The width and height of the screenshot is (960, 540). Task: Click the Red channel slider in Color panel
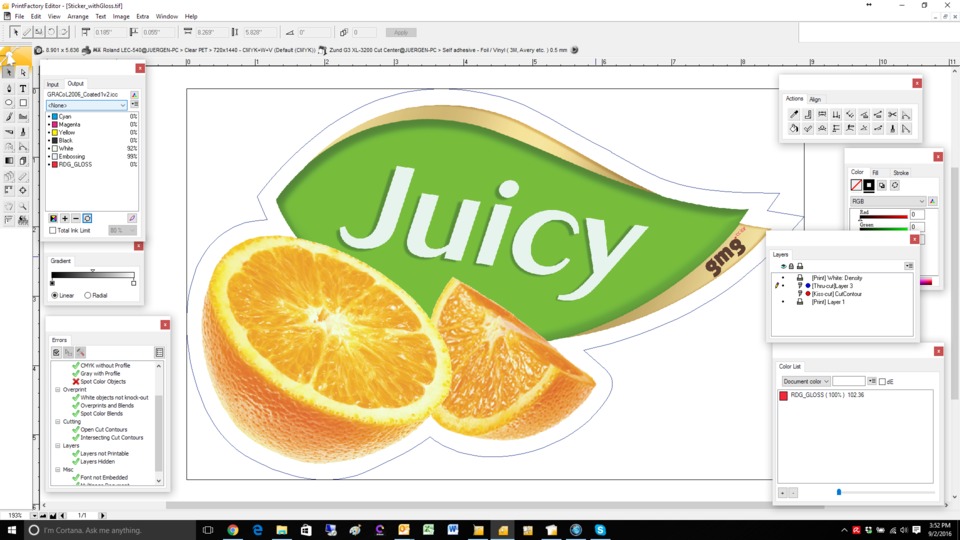pos(884,217)
